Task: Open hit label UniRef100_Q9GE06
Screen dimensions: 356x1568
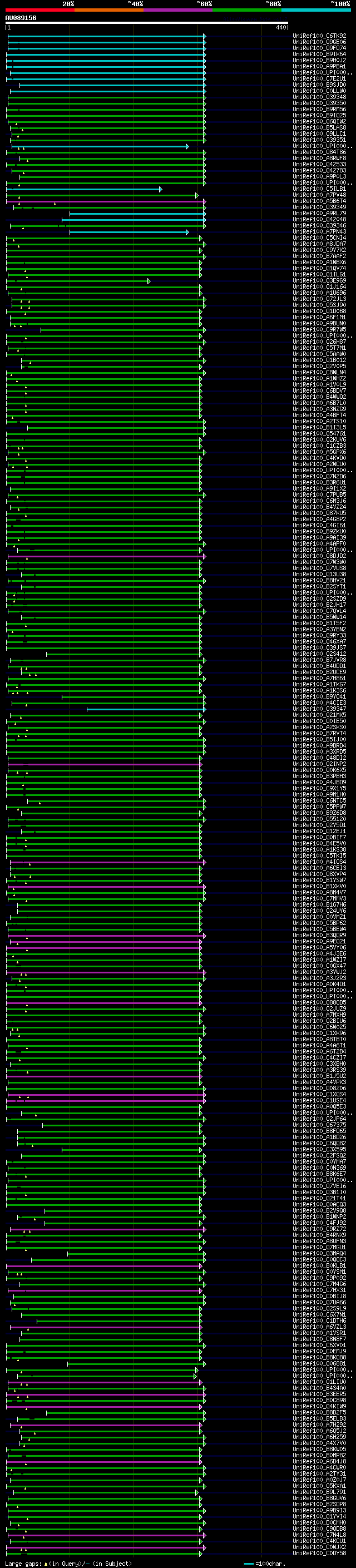Action: coord(319,43)
